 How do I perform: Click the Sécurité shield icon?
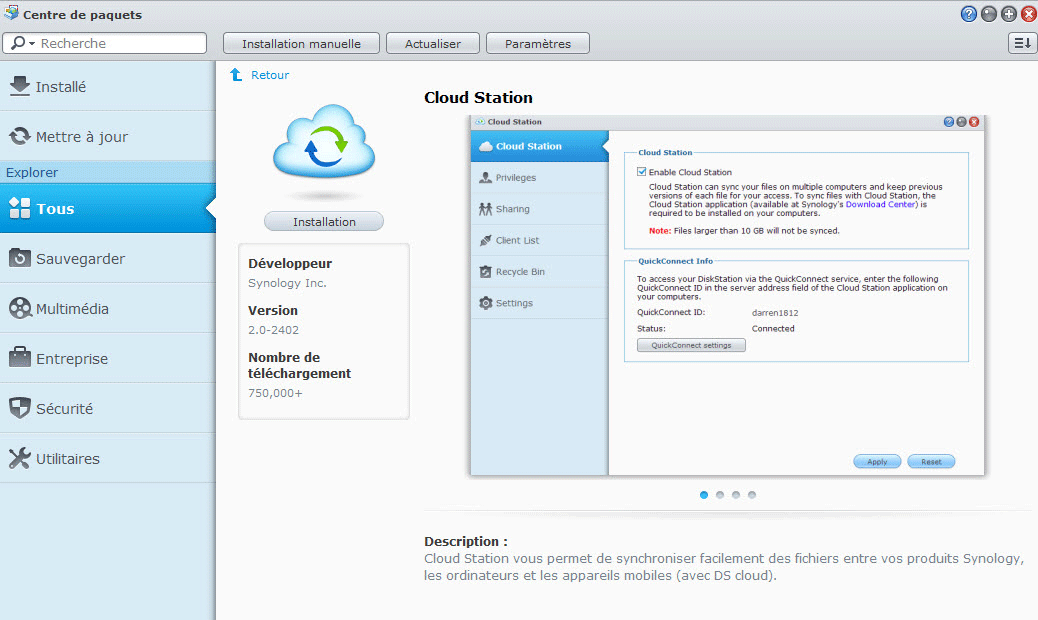(x=20, y=408)
